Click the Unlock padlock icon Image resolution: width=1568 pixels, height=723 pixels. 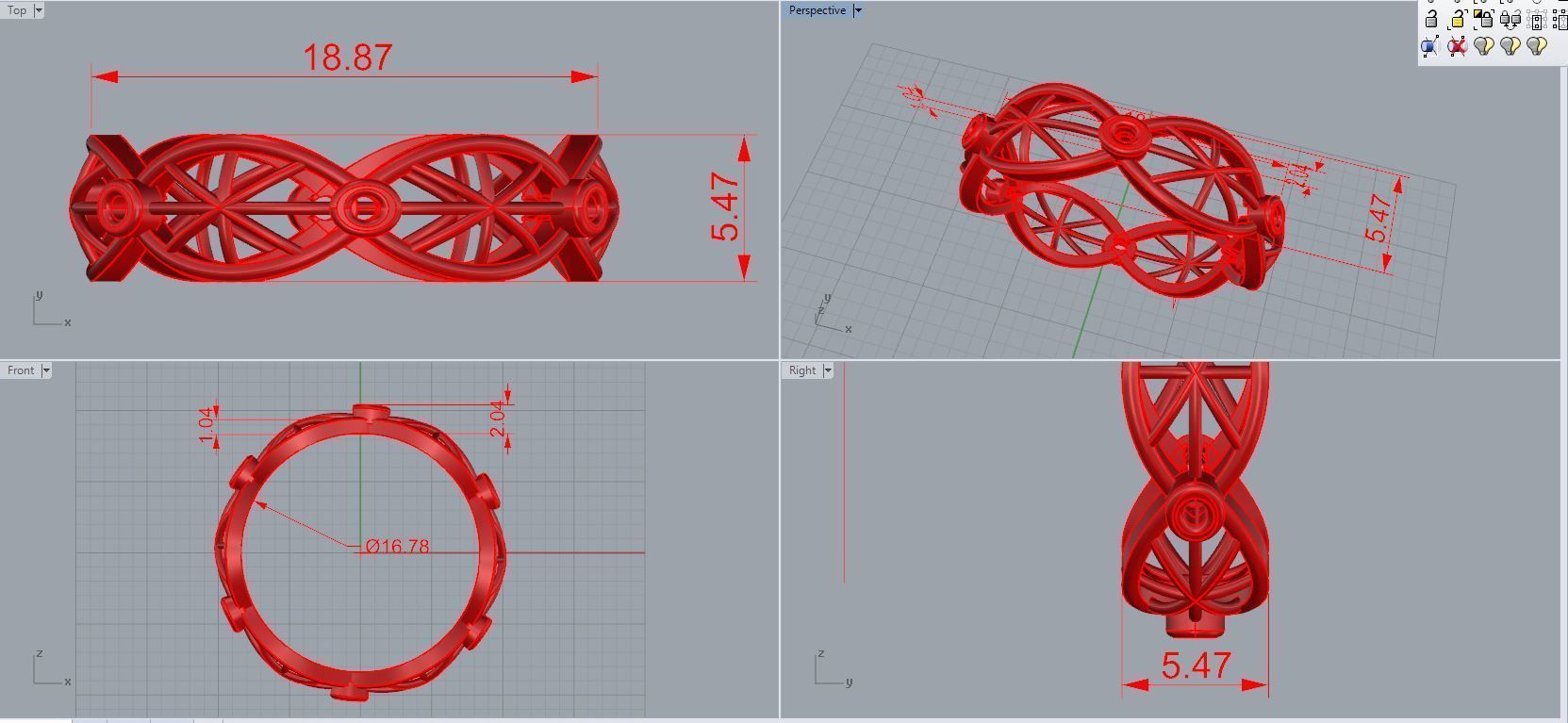pos(1431,18)
